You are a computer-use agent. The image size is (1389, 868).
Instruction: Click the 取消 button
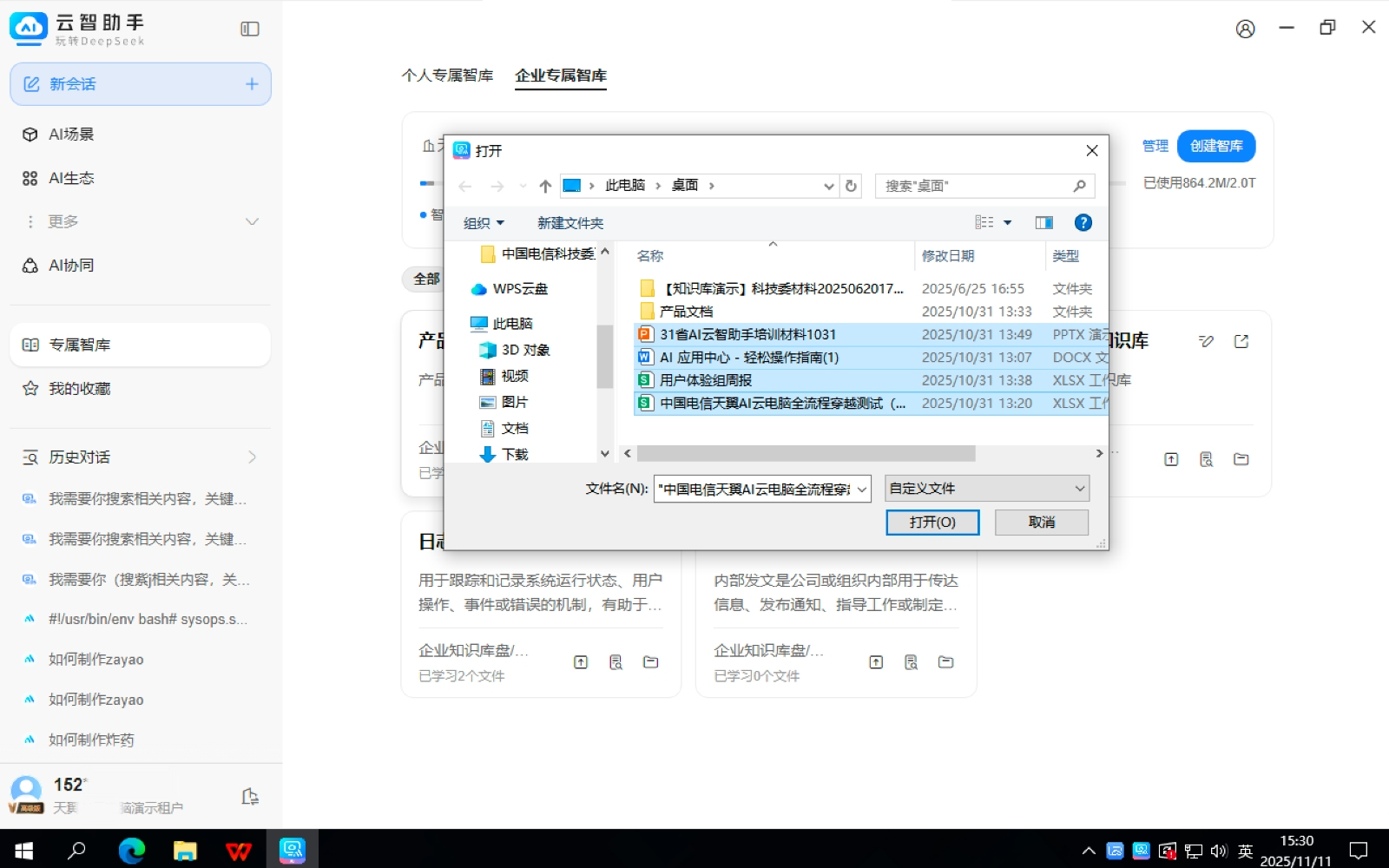coord(1042,522)
